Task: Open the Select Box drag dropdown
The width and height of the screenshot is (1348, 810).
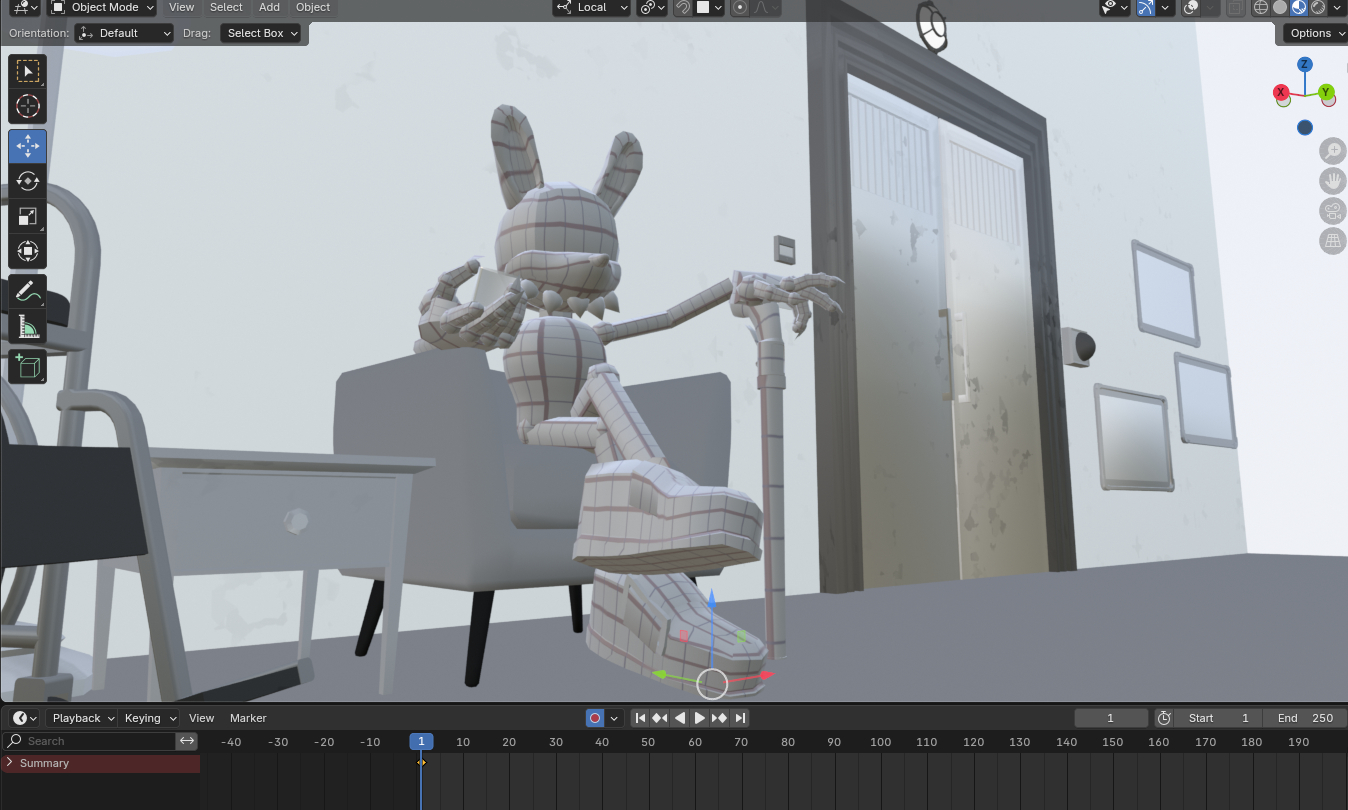Action: tap(262, 33)
